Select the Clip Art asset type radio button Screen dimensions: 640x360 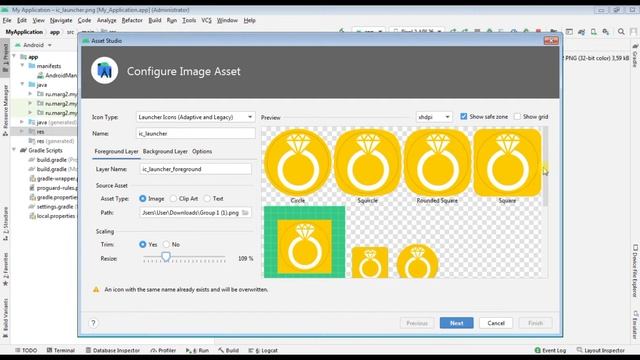[173, 199]
